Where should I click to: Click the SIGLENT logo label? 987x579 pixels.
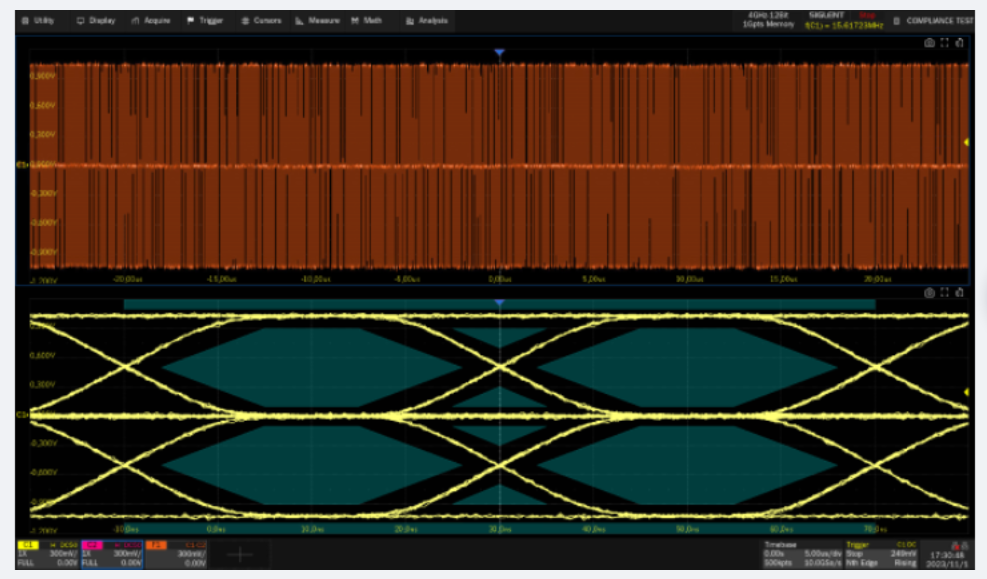coord(826,15)
